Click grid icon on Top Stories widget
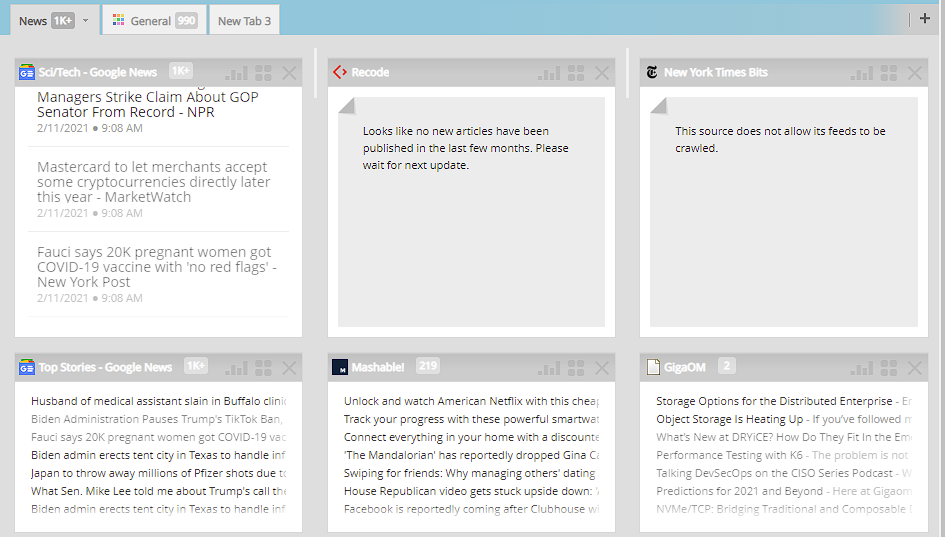This screenshot has width=945, height=537. tap(263, 368)
